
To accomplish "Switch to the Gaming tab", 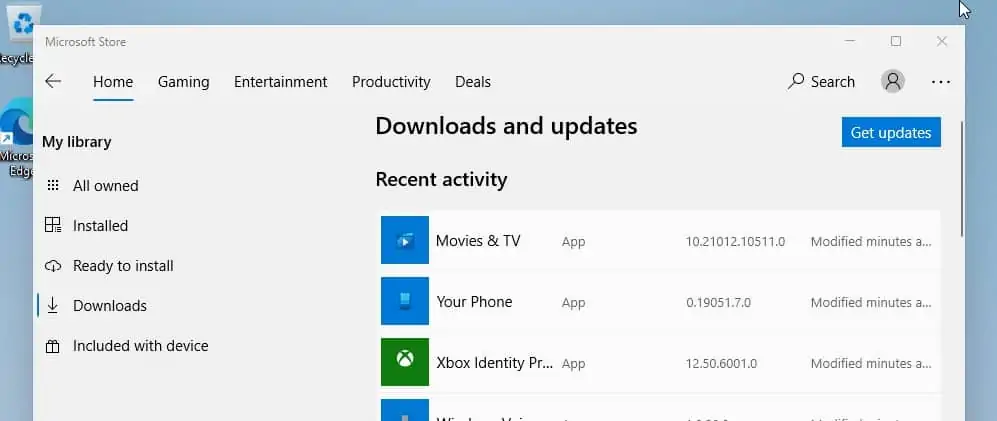I will click(183, 82).
